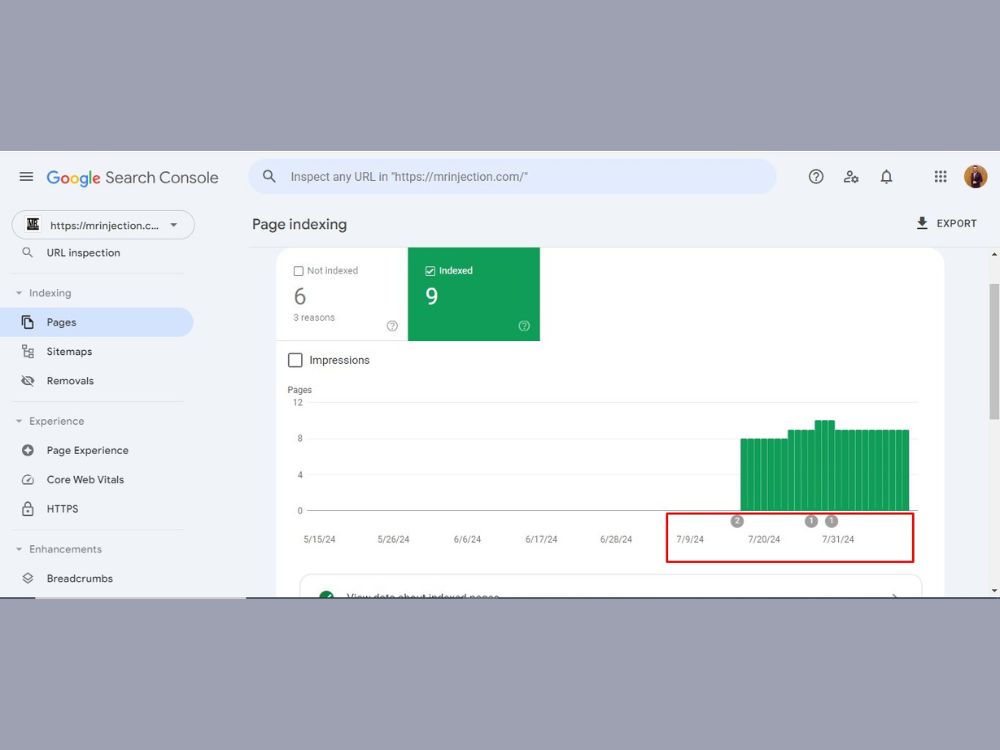Screen dimensions: 1000x750
Task: Open the notifications bell
Action: (886, 177)
